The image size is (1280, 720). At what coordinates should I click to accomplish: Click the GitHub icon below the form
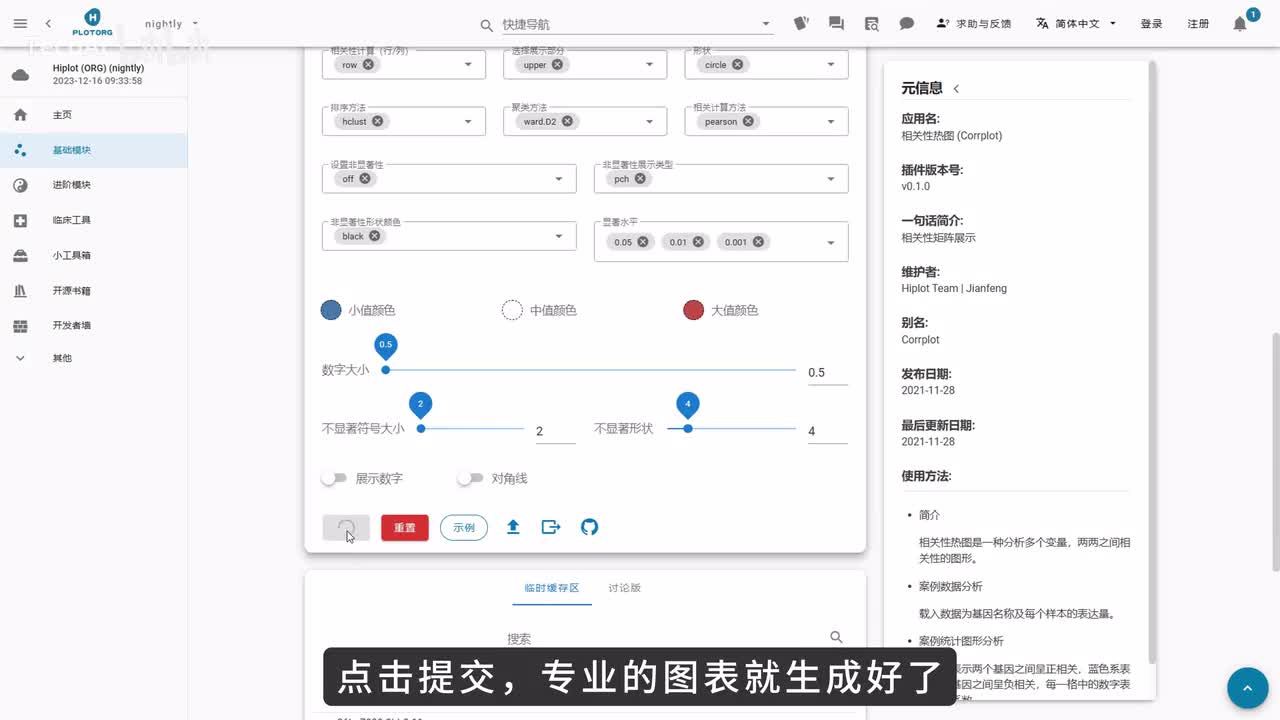click(590, 527)
